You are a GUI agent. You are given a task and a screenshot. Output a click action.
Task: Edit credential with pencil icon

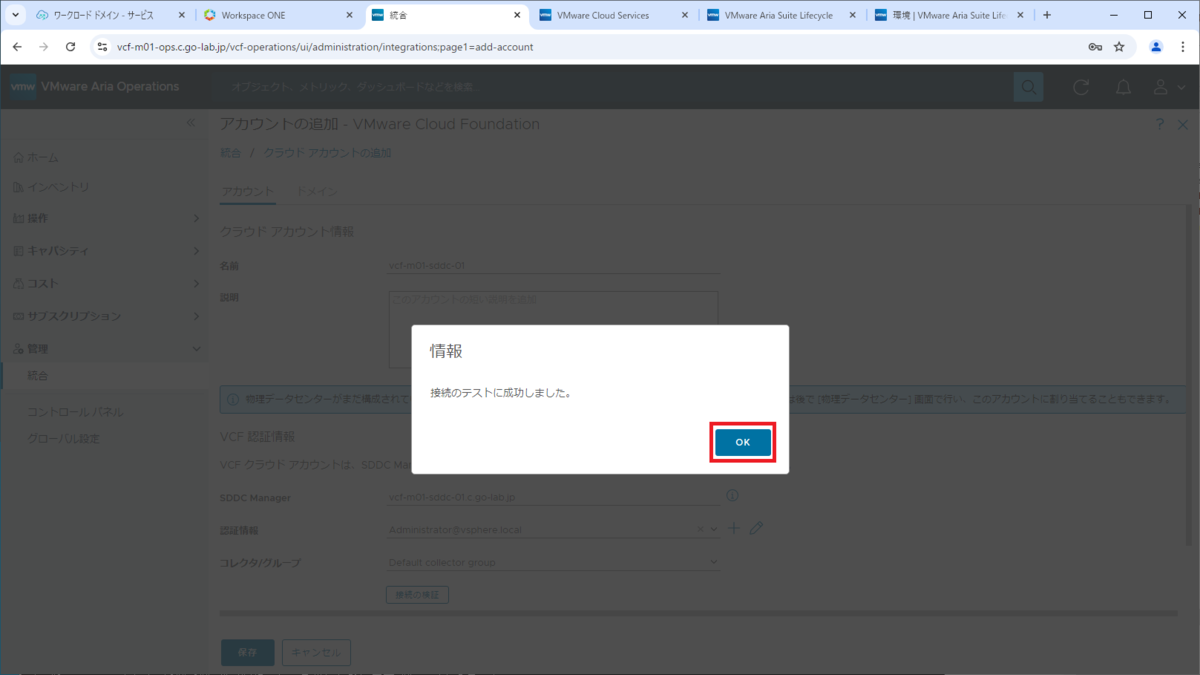point(756,528)
